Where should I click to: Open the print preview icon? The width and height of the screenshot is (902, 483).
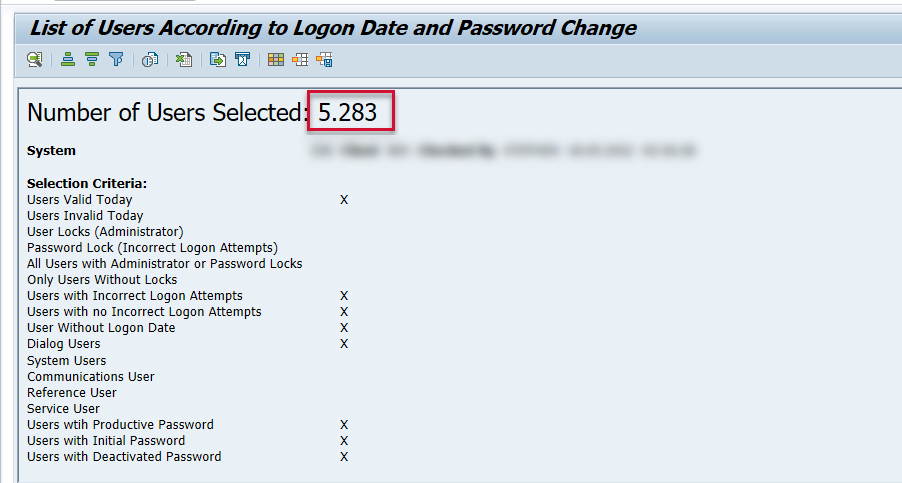[x=150, y=60]
